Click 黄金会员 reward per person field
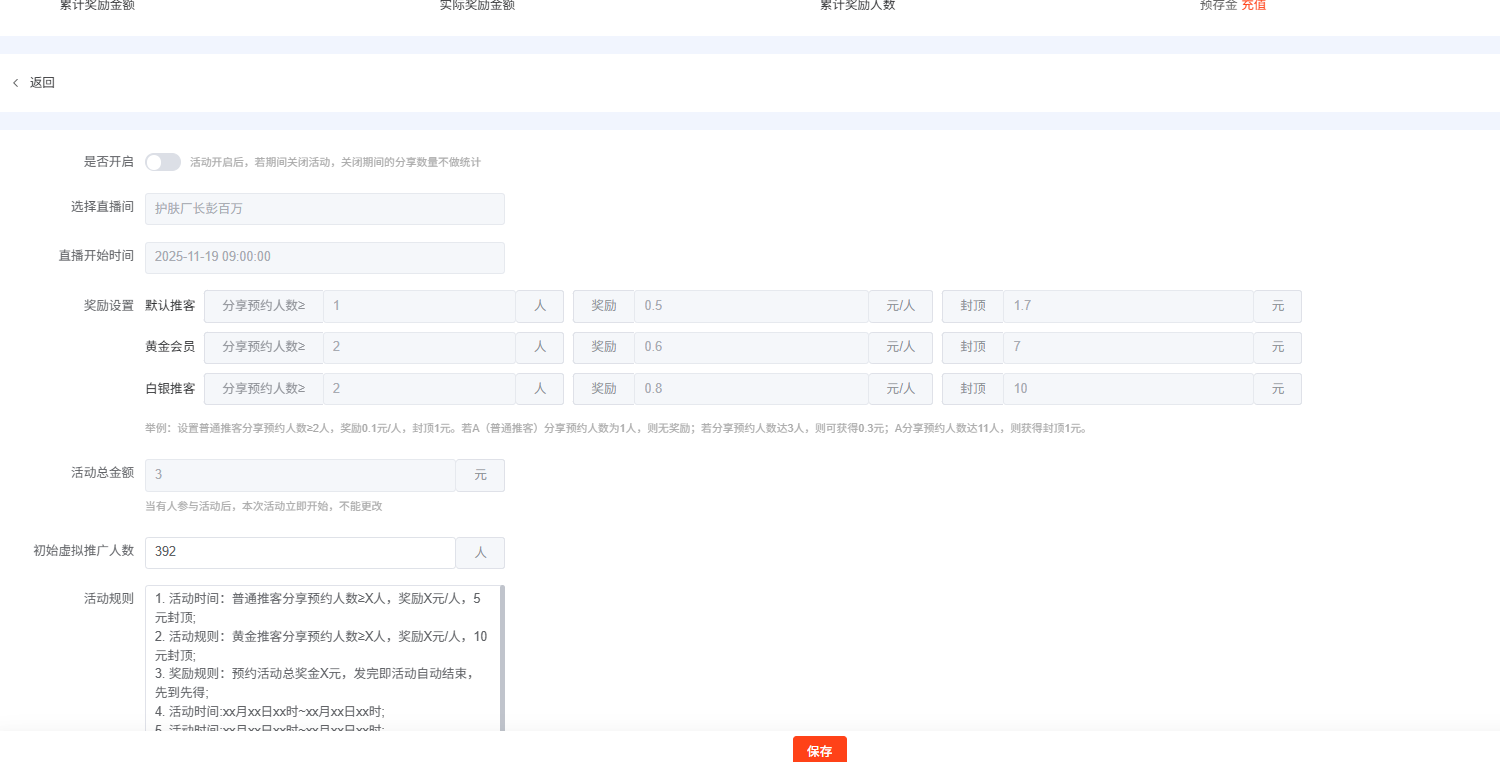Image resolution: width=1500 pixels, height=762 pixels. point(750,347)
